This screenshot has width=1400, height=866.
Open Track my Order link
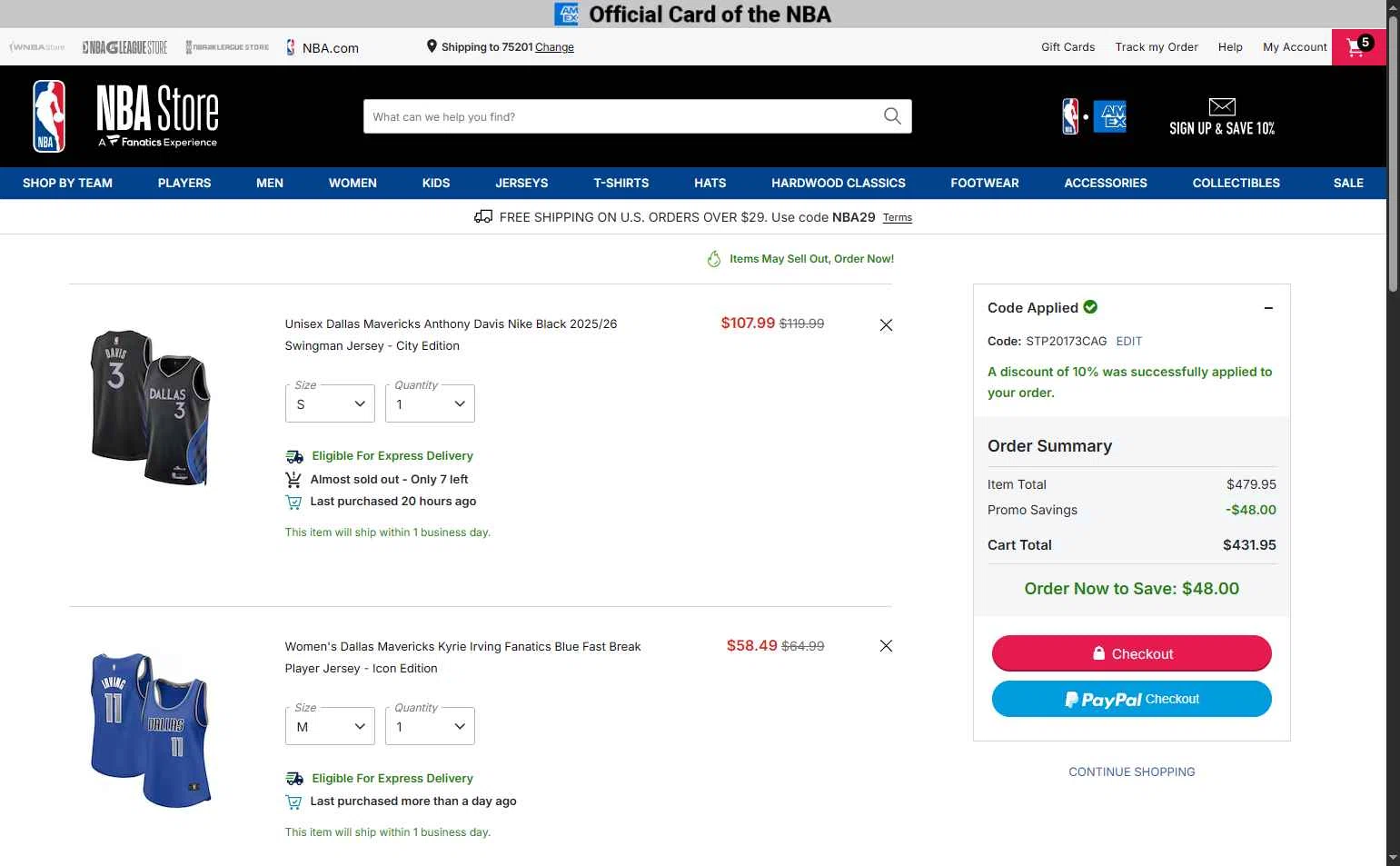1157,47
